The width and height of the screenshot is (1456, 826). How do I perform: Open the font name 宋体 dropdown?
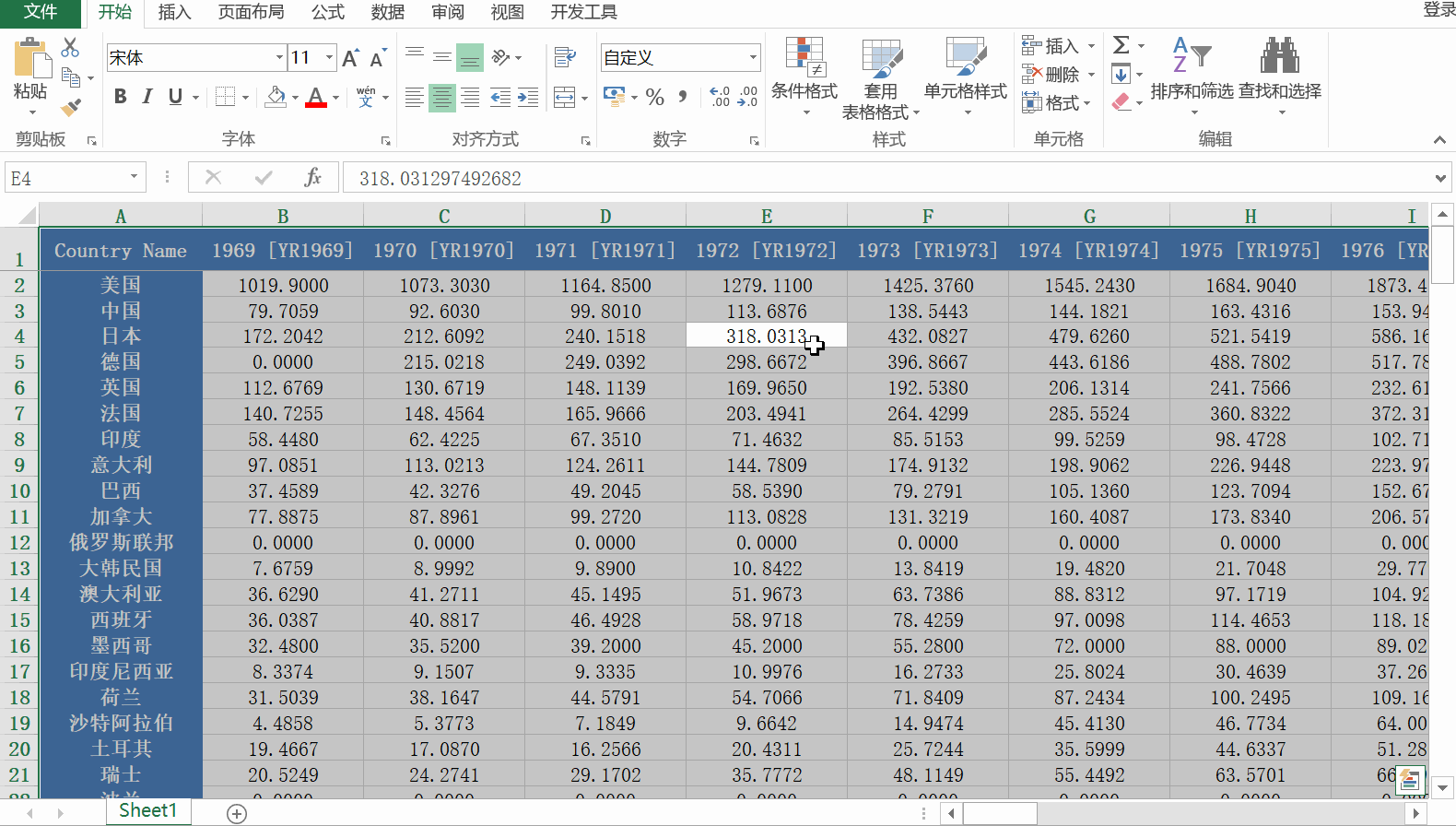(279, 58)
